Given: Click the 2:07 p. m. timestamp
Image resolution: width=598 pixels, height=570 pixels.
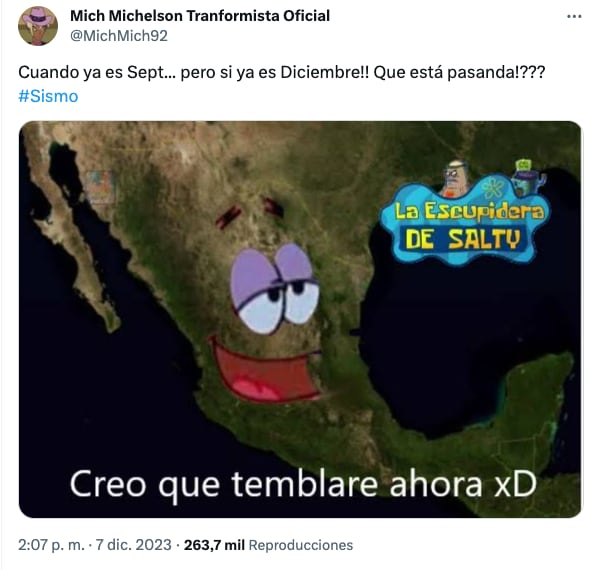Looking at the screenshot, I should 51,545.
